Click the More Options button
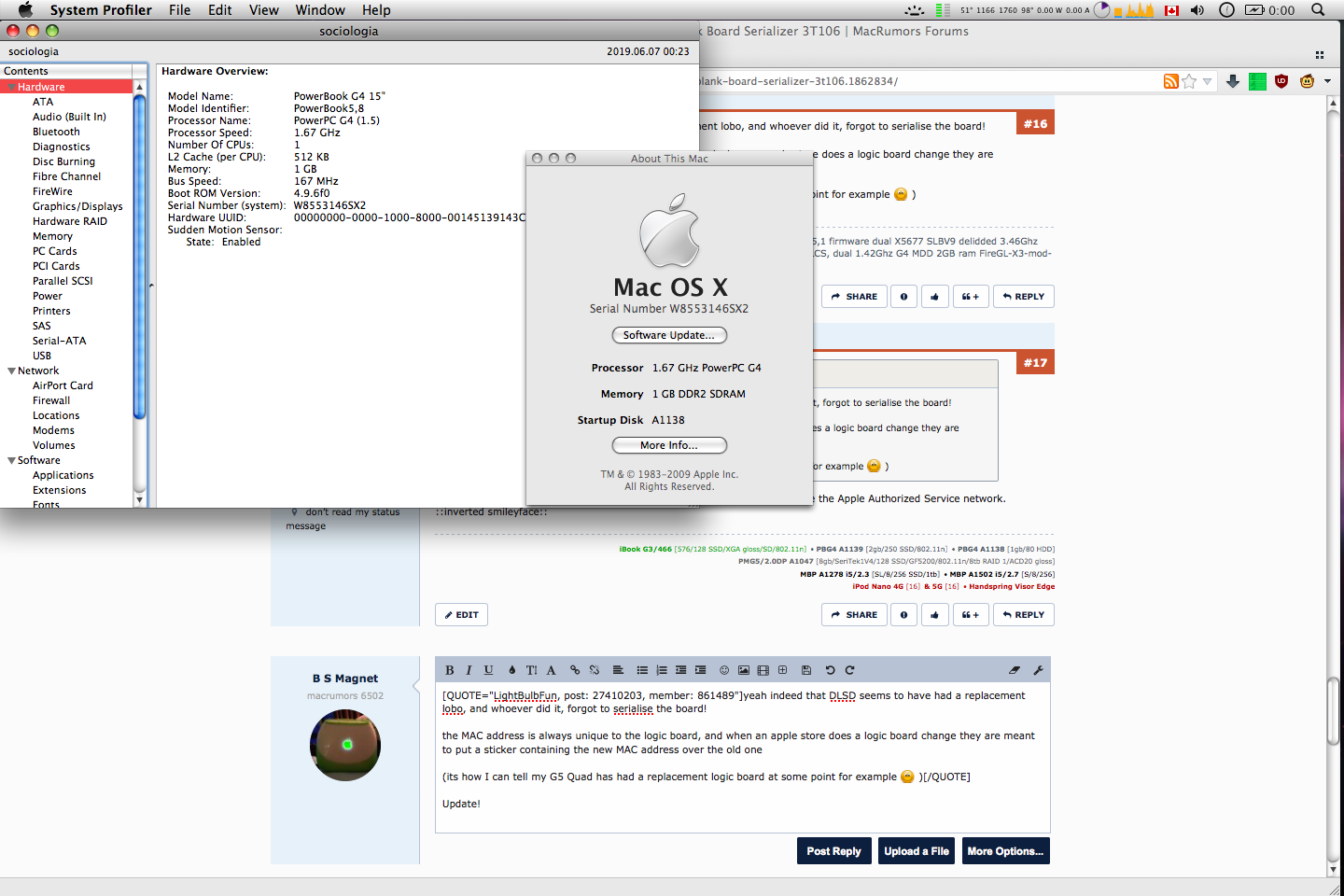This screenshot has width=1344, height=896. click(x=1006, y=851)
